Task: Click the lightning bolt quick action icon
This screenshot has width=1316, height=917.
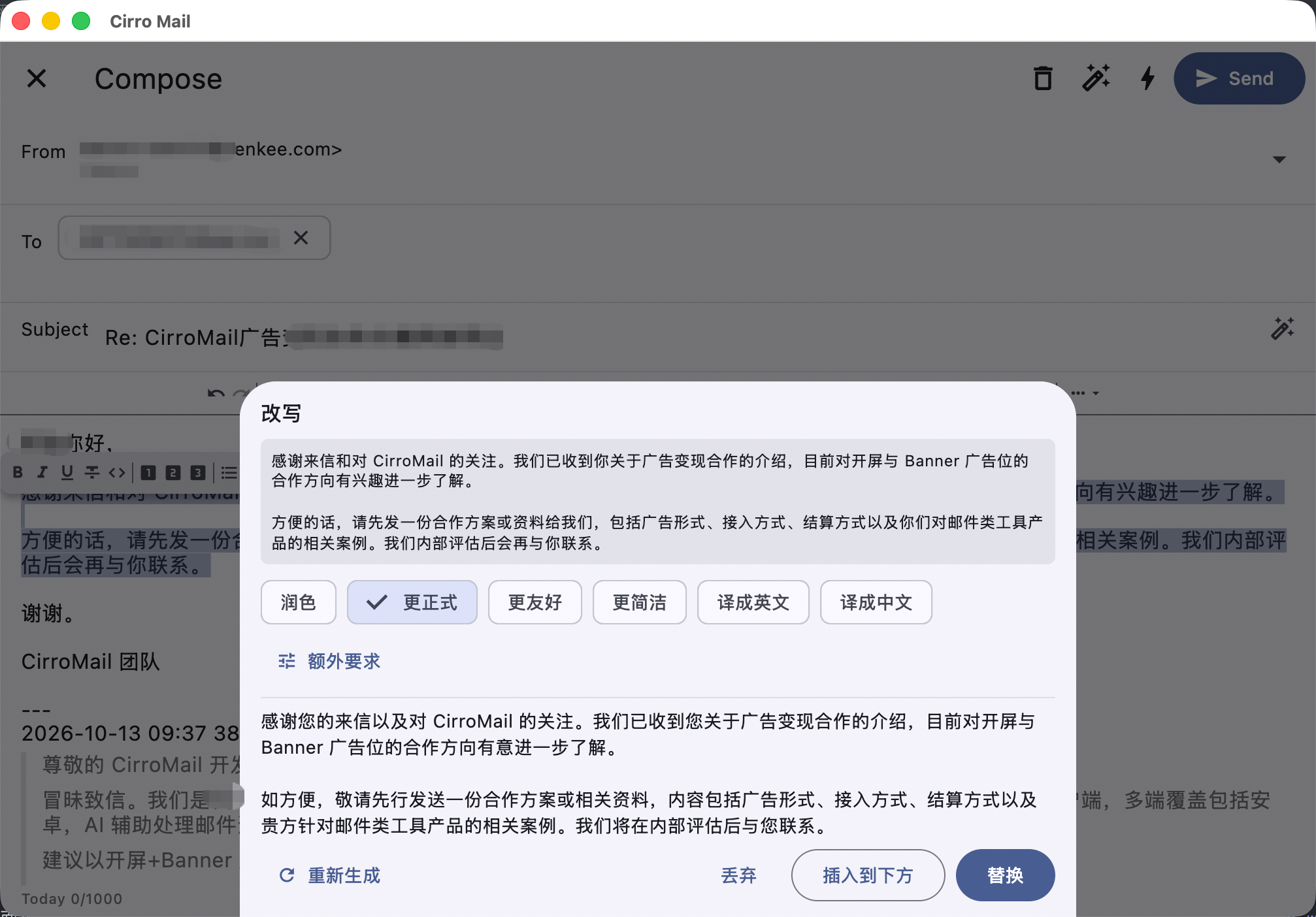Action: click(x=1147, y=78)
